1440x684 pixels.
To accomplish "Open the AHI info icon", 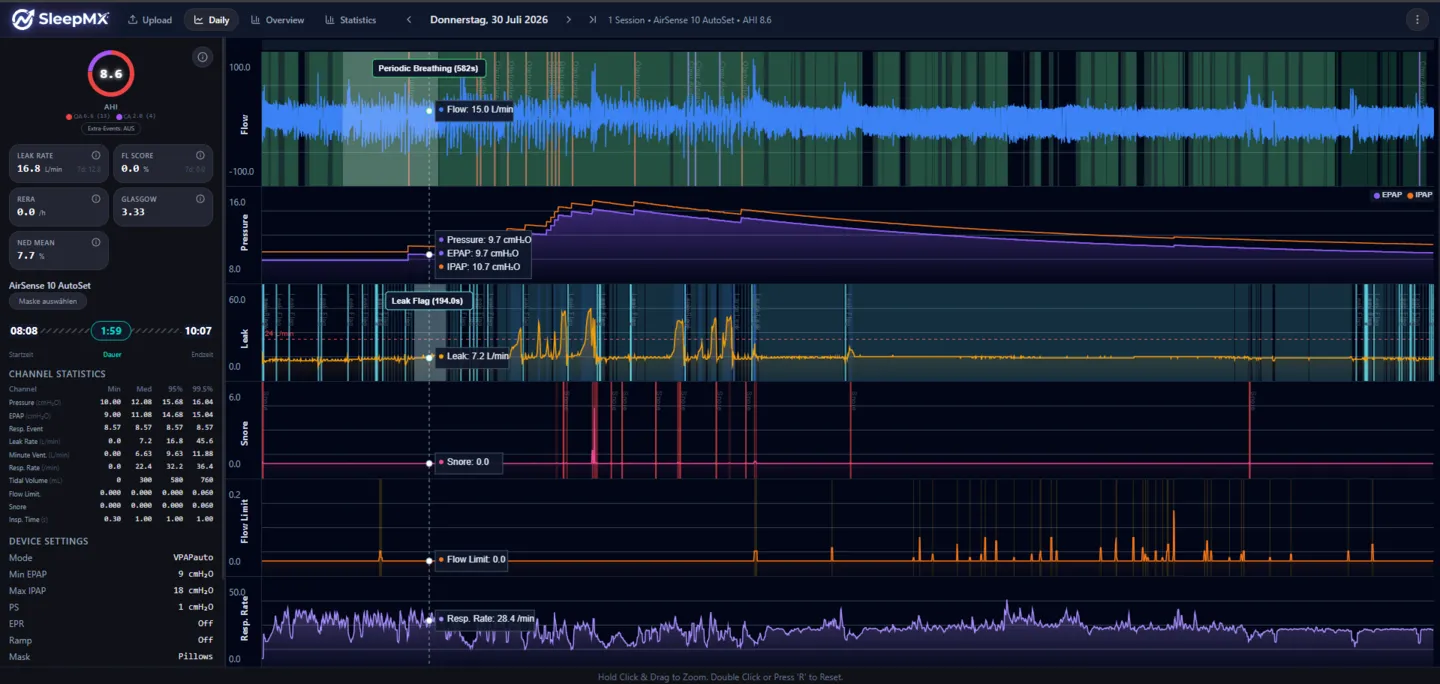I will 202,57.
